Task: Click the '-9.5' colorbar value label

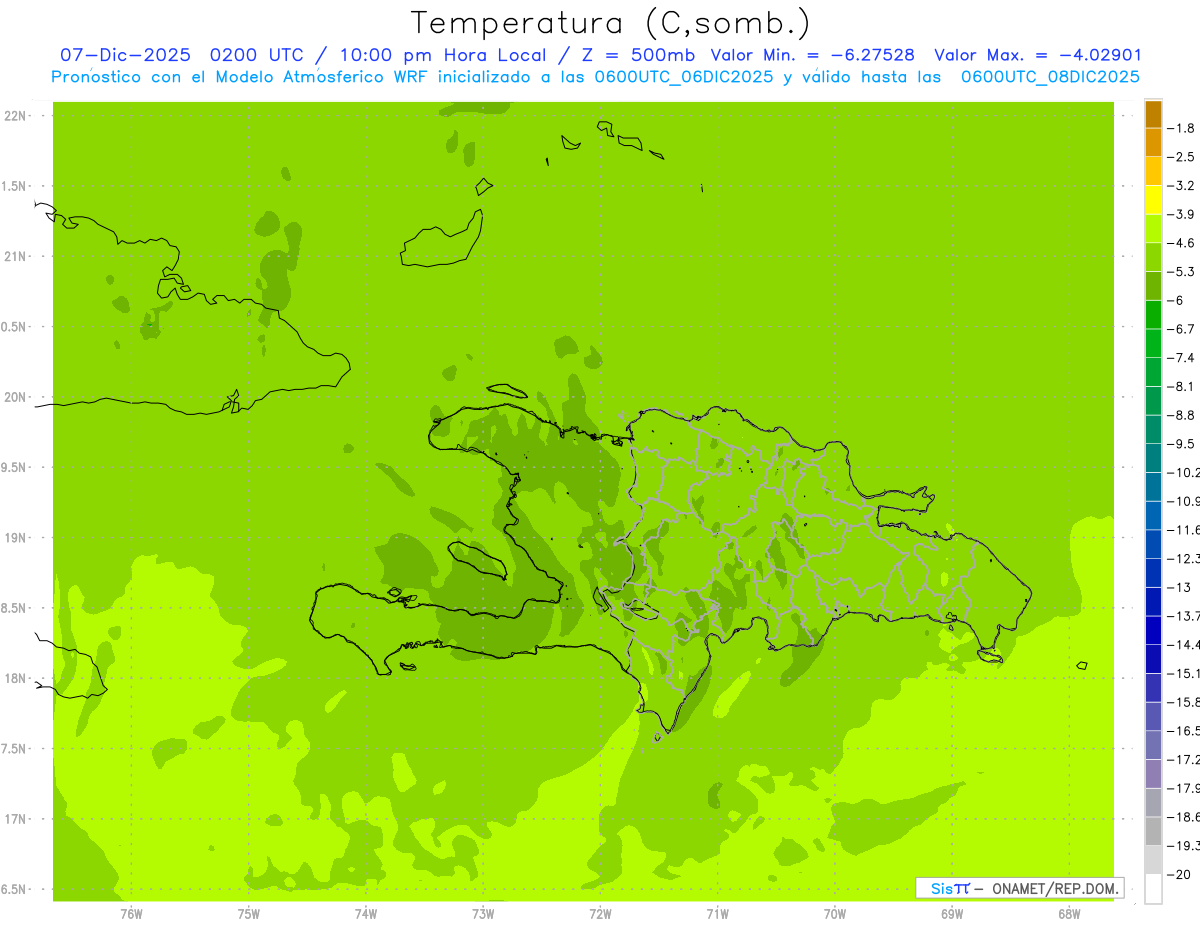Action: coord(1182,443)
